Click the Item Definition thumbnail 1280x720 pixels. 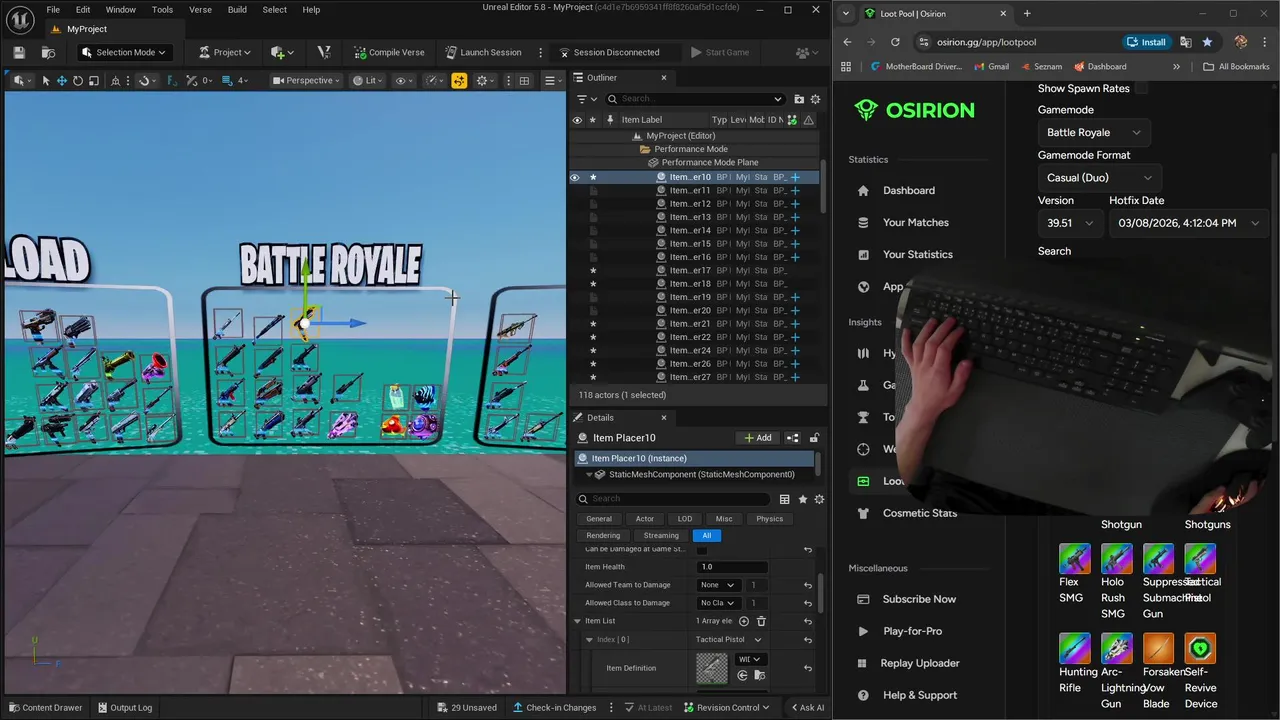(x=712, y=668)
